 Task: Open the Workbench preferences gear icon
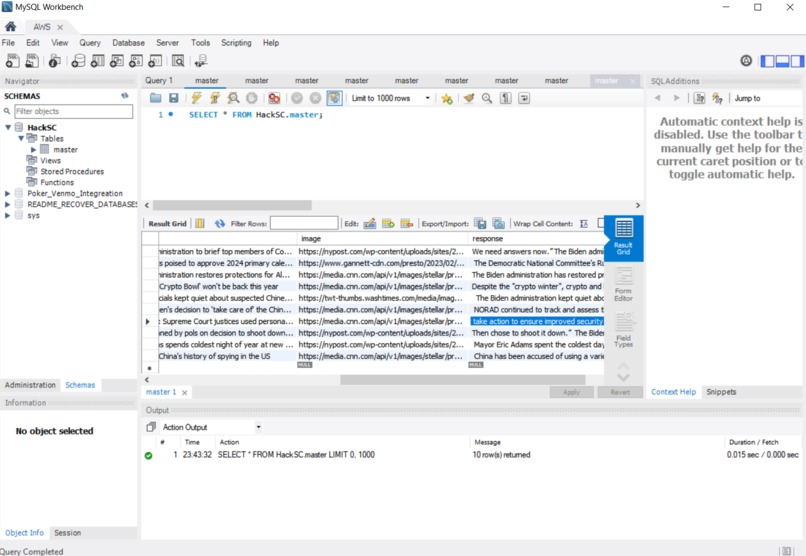746,61
